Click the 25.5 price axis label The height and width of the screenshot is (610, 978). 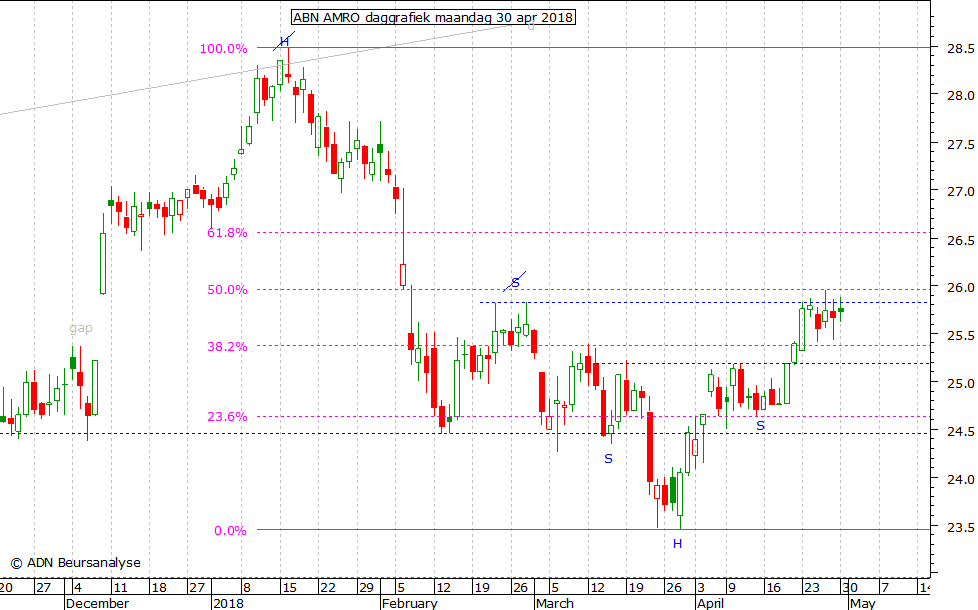click(x=961, y=336)
